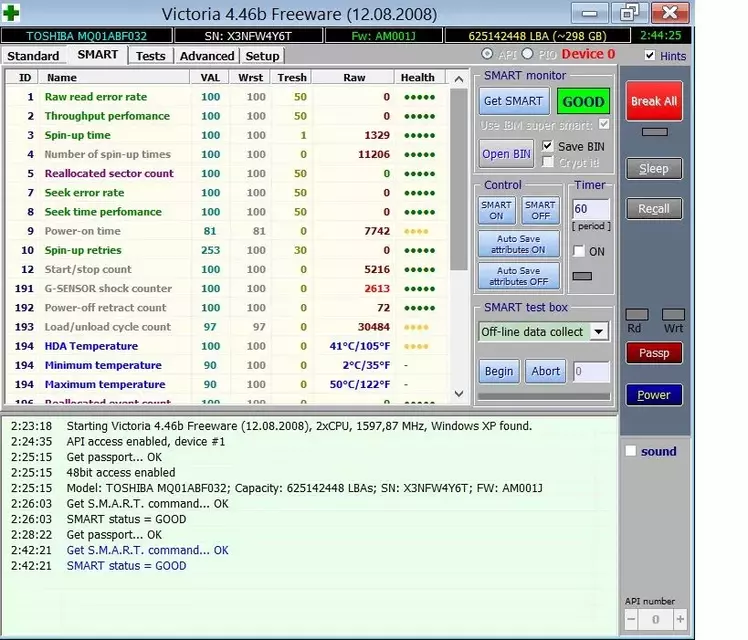Click the SMART test progress bar
The image size is (748, 640).
pos(544,396)
